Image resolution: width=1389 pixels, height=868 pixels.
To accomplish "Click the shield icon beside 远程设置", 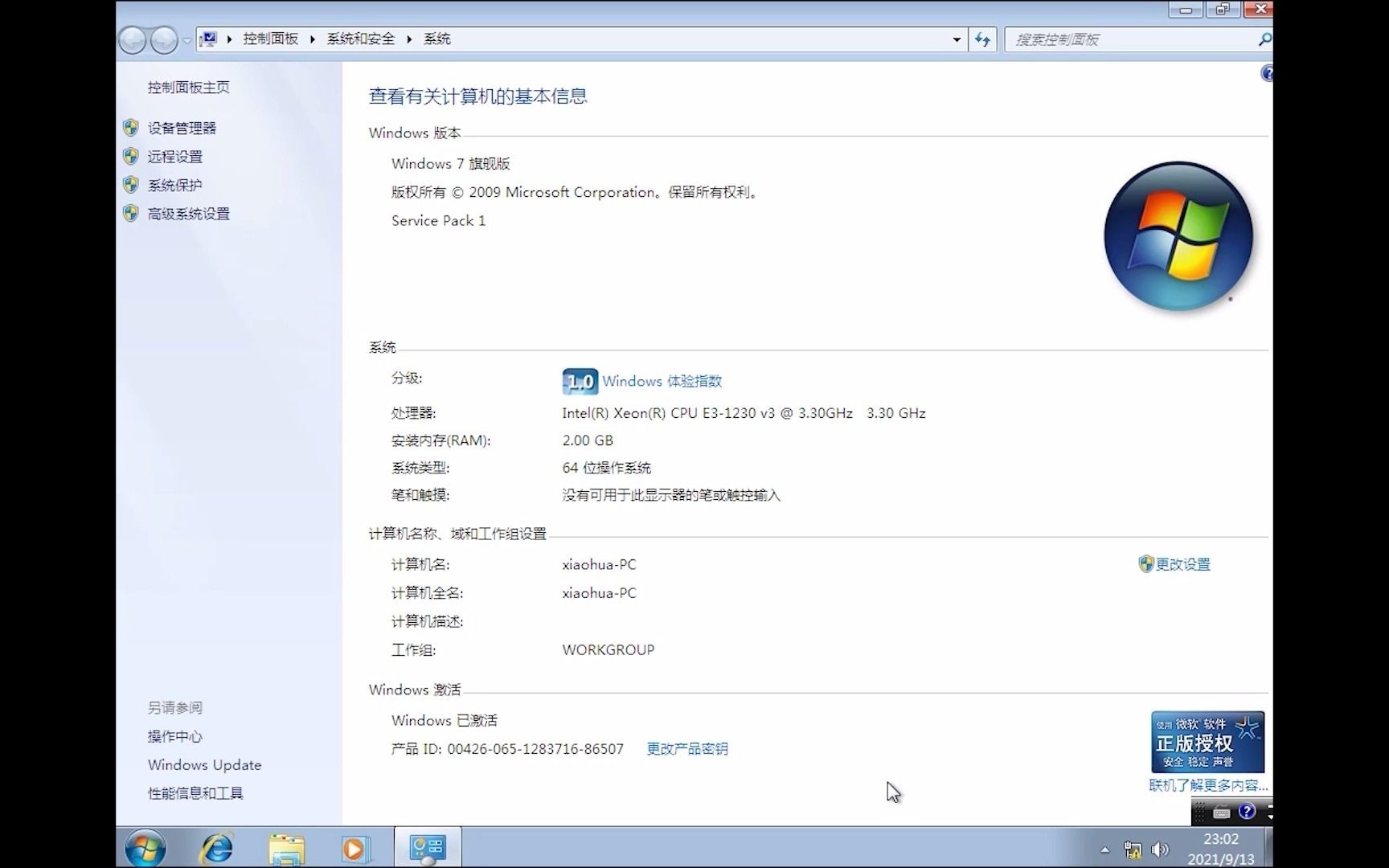I will (x=131, y=156).
